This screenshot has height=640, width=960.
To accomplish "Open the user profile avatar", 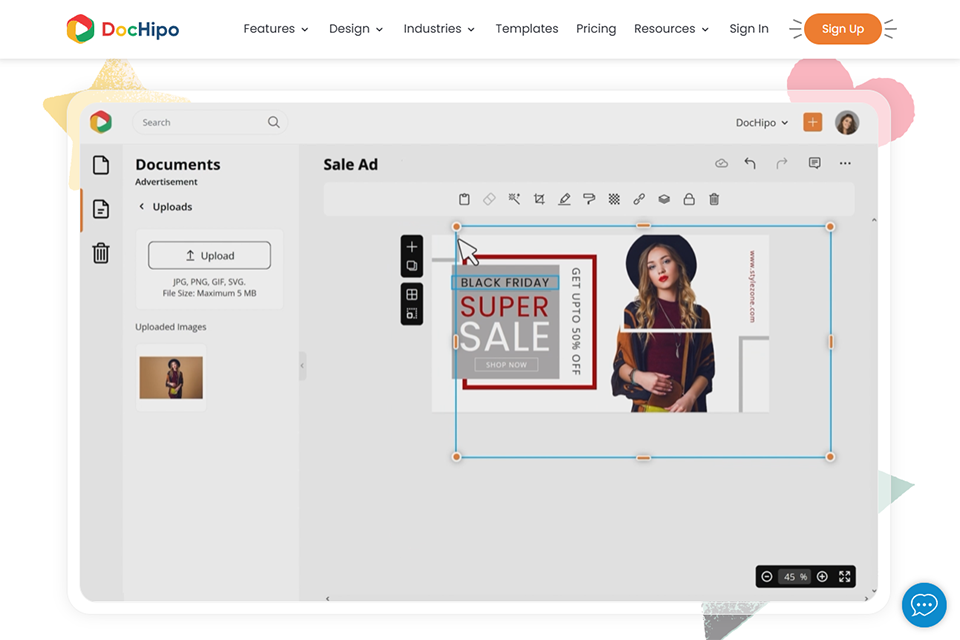I will tap(847, 122).
